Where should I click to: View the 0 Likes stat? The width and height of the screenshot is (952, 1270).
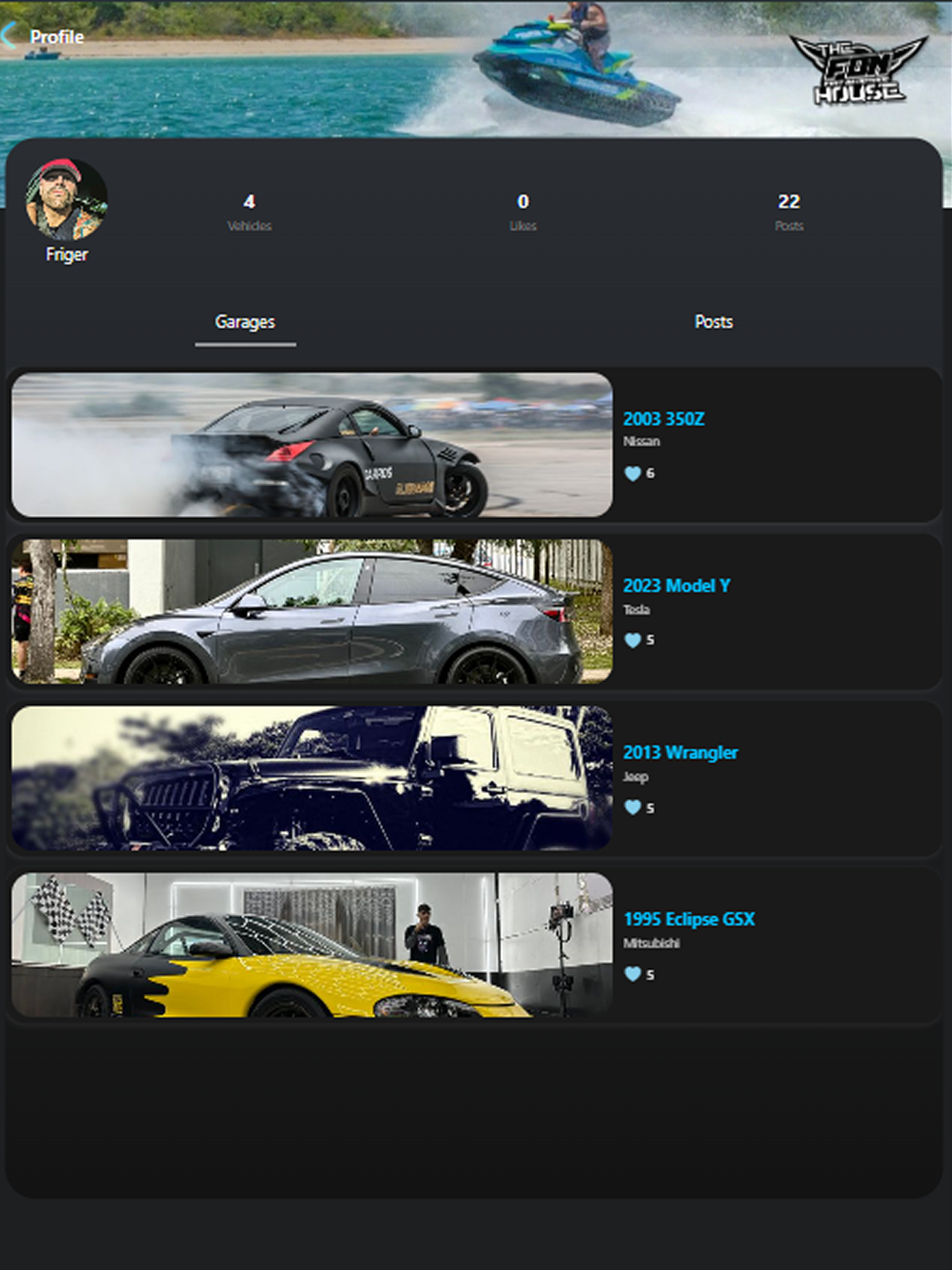click(x=523, y=212)
